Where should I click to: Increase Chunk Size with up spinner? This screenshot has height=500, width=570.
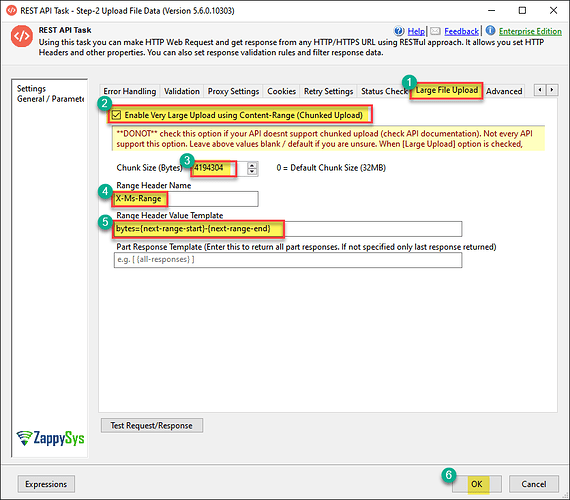252,165
